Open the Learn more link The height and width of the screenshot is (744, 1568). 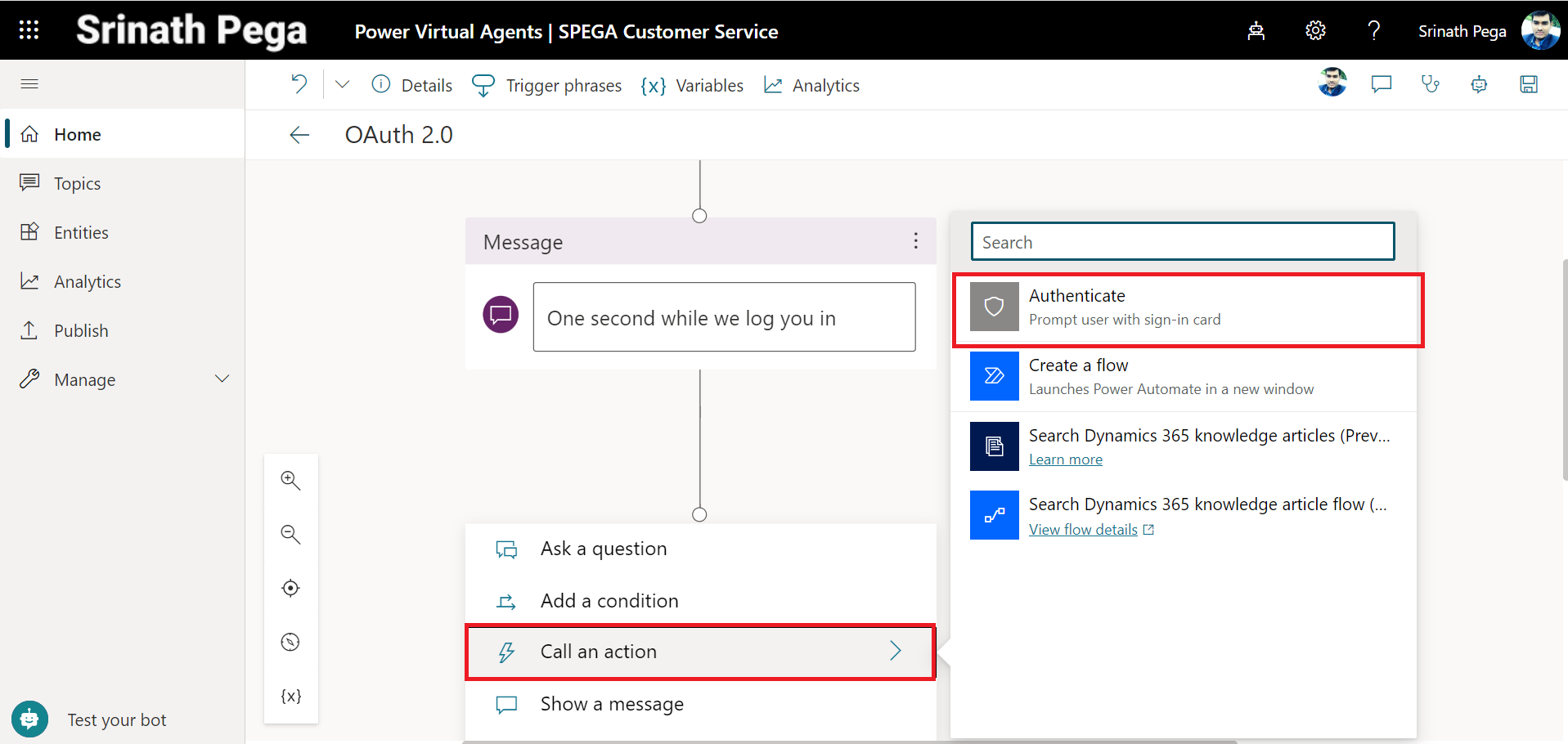coord(1065,459)
